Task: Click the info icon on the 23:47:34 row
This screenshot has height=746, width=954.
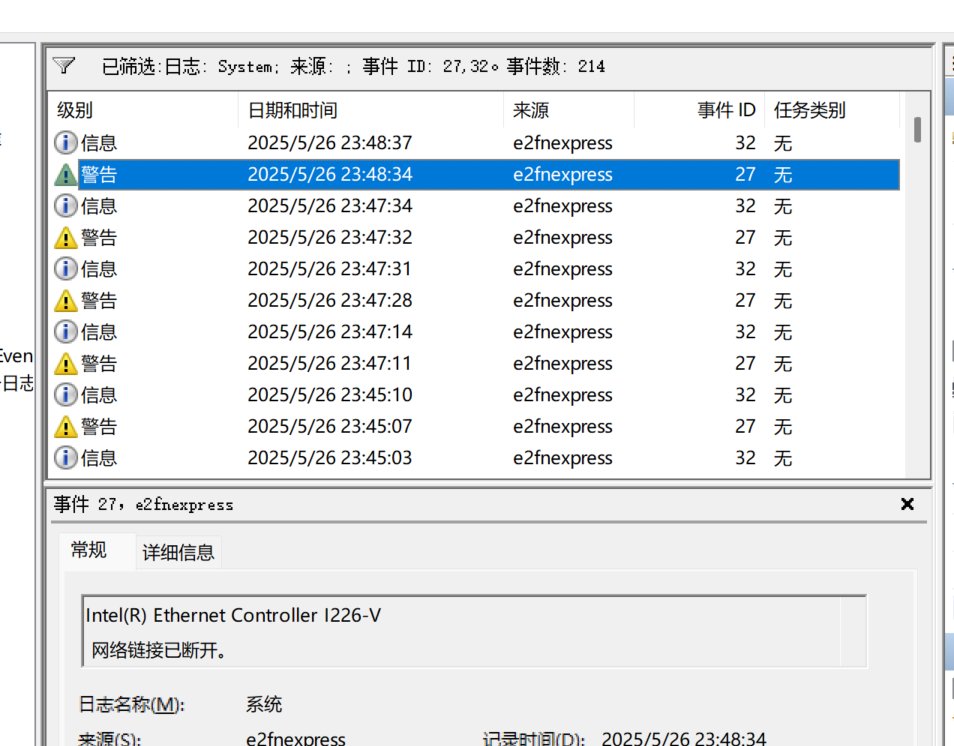Action: pyautogui.click(x=66, y=206)
